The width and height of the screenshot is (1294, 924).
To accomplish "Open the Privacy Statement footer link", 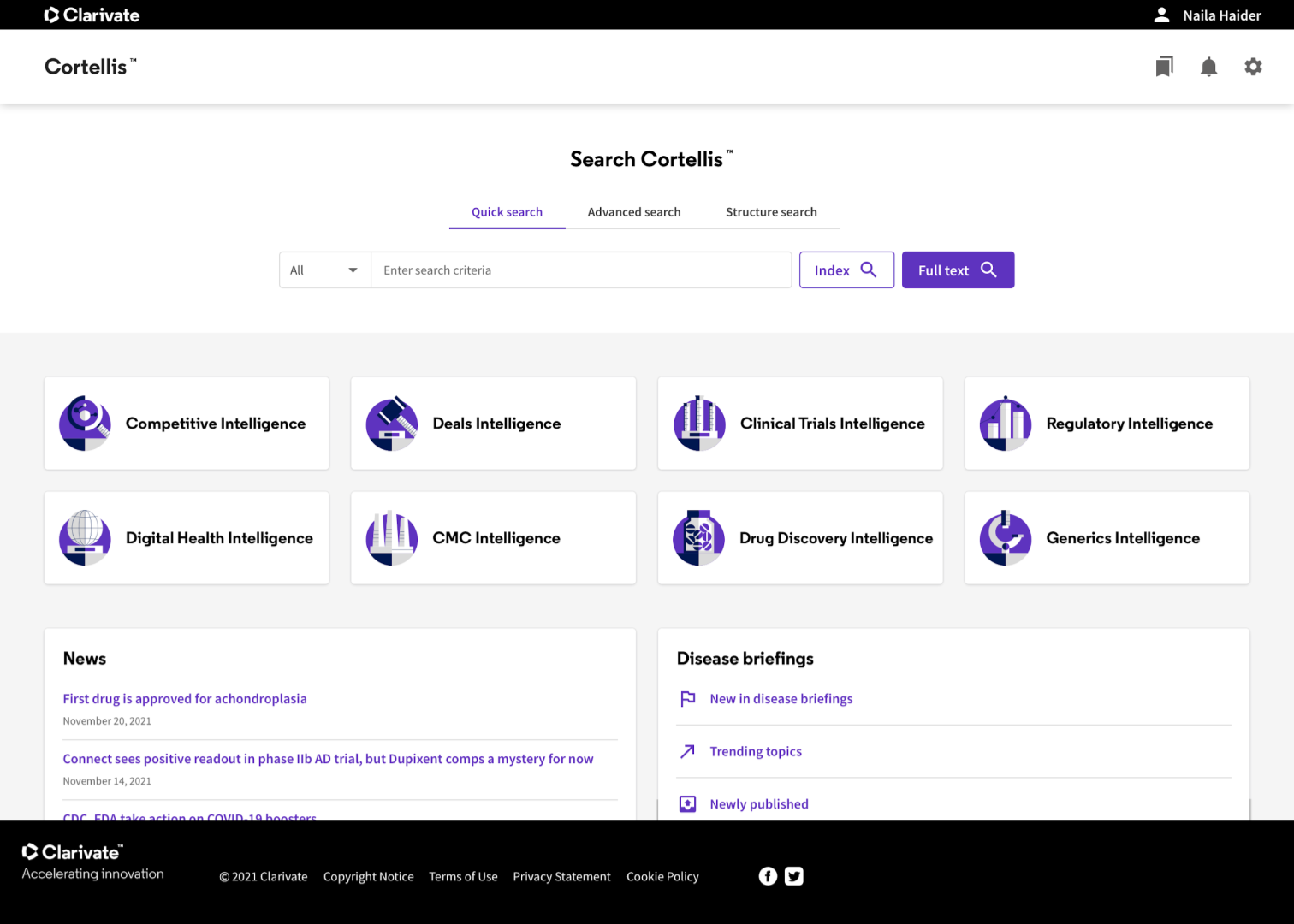I will (x=561, y=876).
